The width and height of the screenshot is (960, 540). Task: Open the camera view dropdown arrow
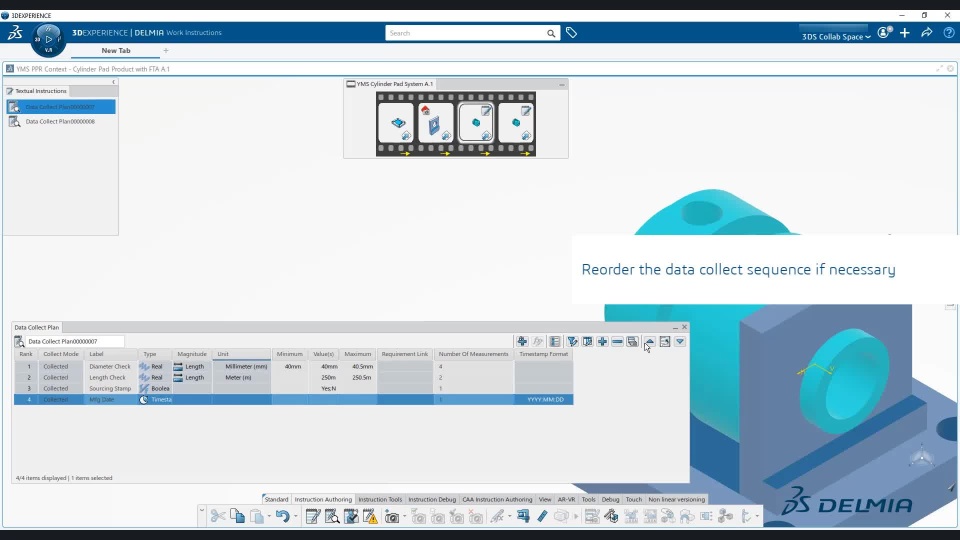pyautogui.click(x=404, y=517)
